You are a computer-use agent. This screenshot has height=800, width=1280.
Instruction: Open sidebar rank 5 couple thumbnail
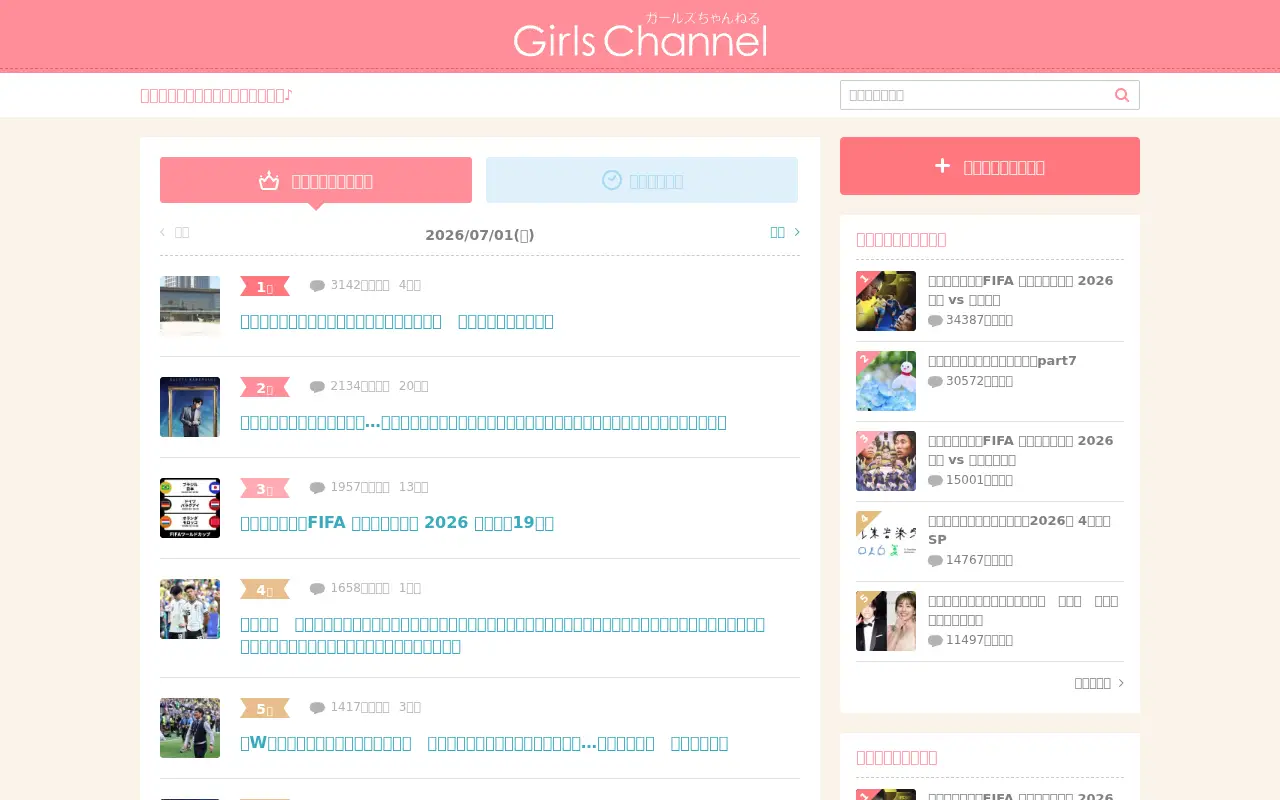tap(886, 621)
